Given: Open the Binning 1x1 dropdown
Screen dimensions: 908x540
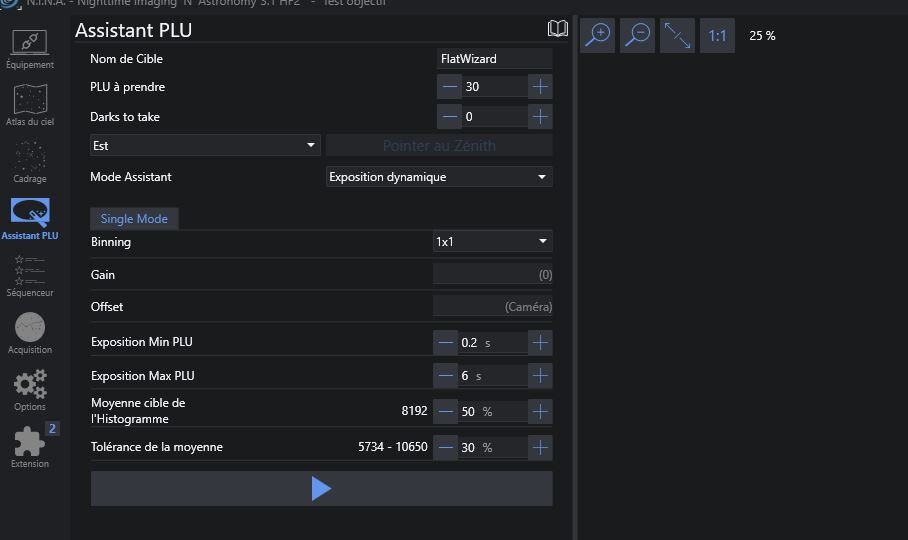Looking at the screenshot, I should pyautogui.click(x=492, y=241).
